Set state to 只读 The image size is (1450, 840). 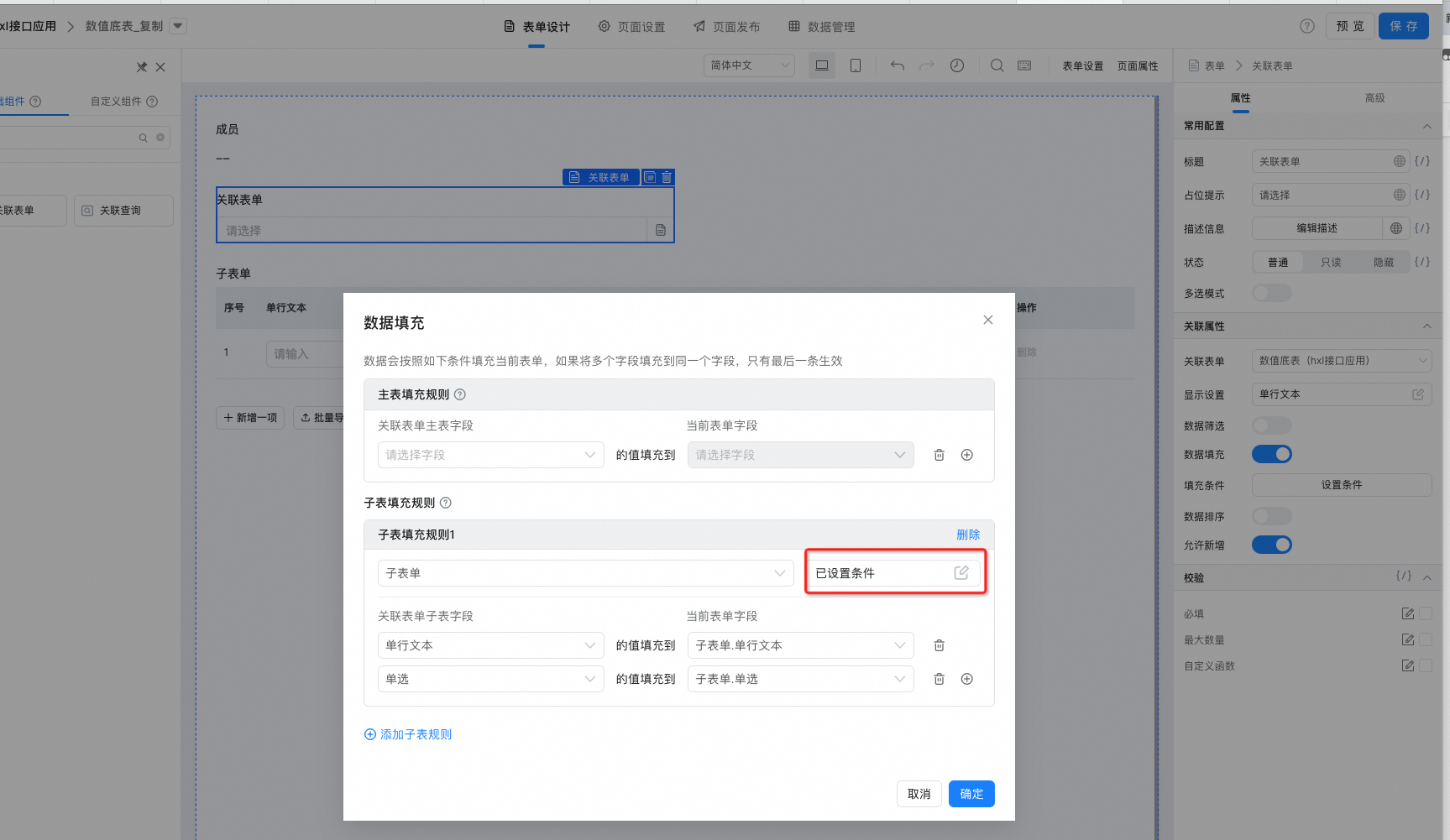click(x=1331, y=262)
